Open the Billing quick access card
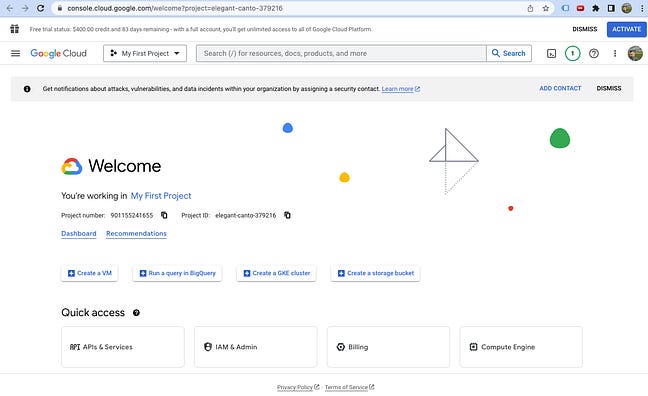 388,347
